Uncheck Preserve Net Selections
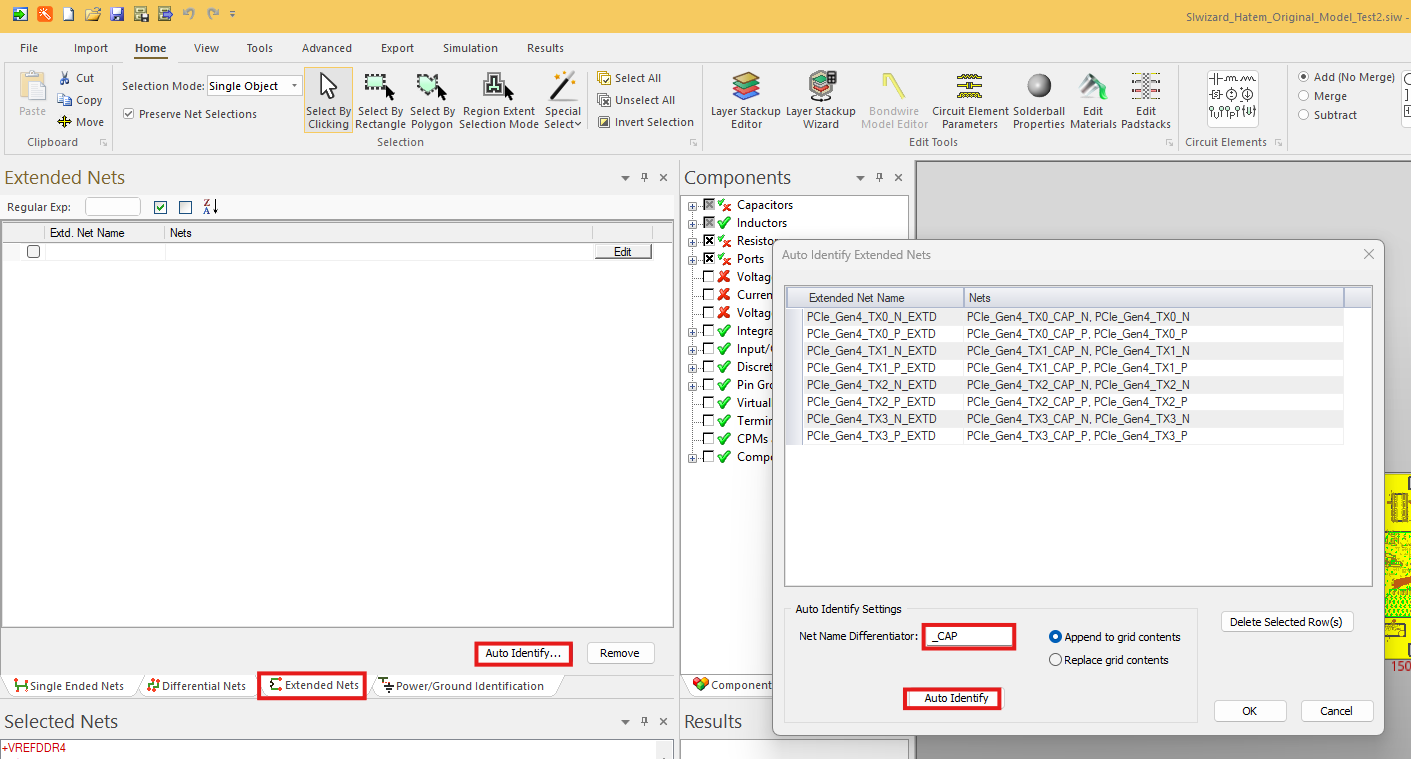 [x=129, y=113]
